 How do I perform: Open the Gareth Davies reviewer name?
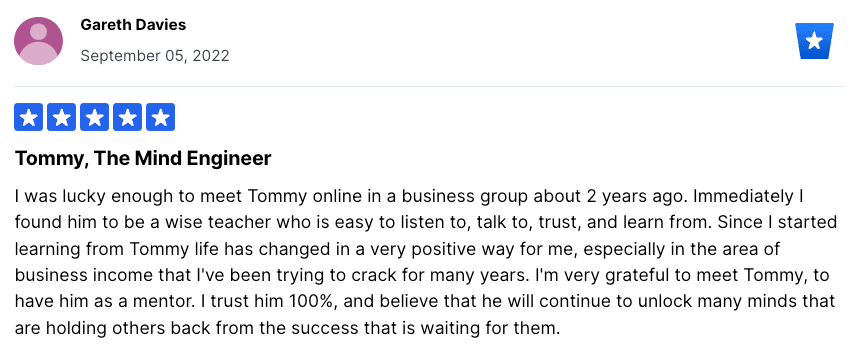pyautogui.click(x=133, y=25)
